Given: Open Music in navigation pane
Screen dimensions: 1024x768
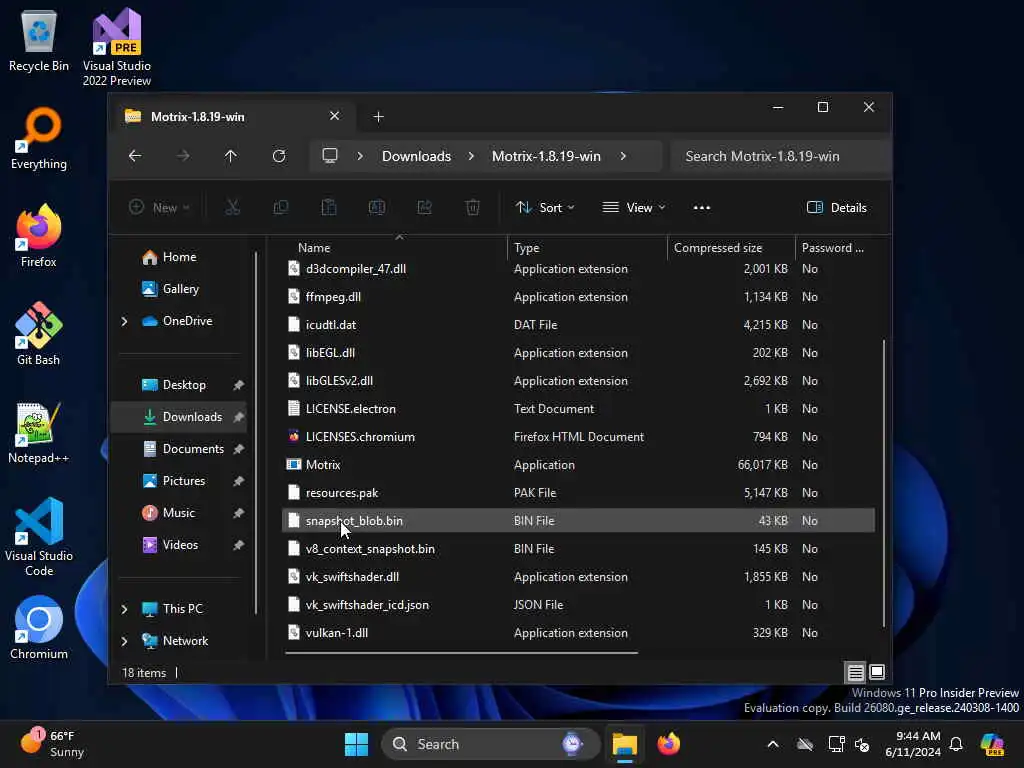Looking at the screenshot, I should tap(179, 513).
